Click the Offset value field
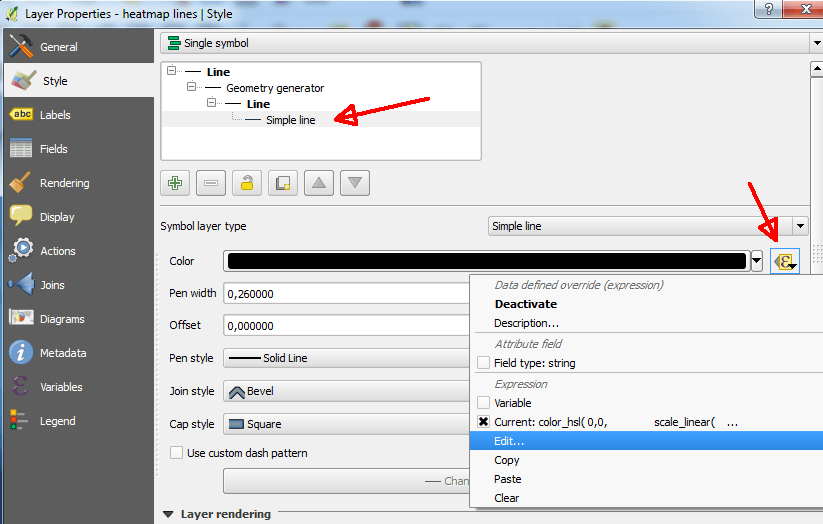This screenshot has height=524, width=823. tap(346, 326)
